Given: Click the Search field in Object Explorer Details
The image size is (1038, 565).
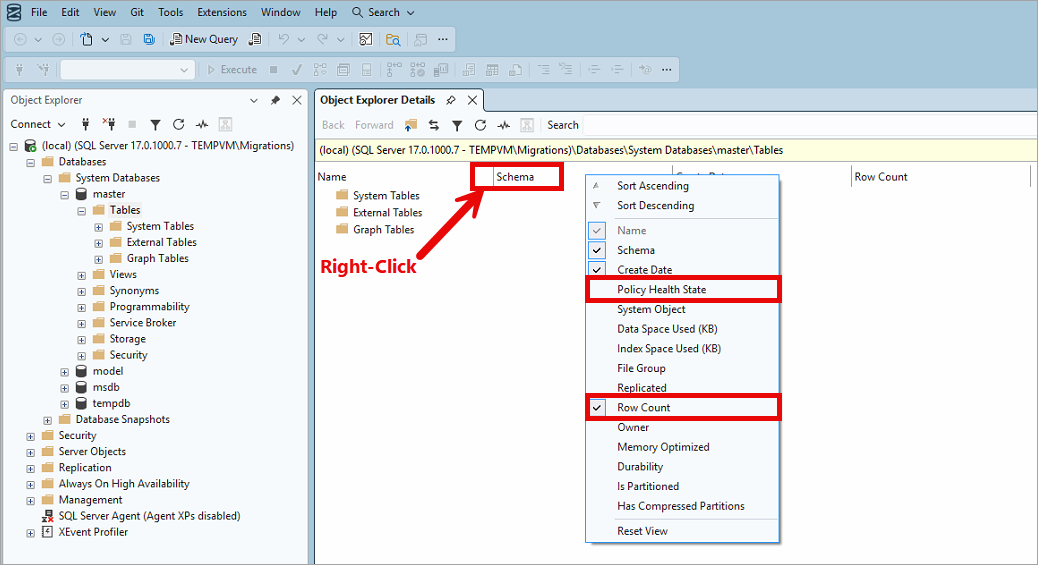Looking at the screenshot, I should coord(800,125).
